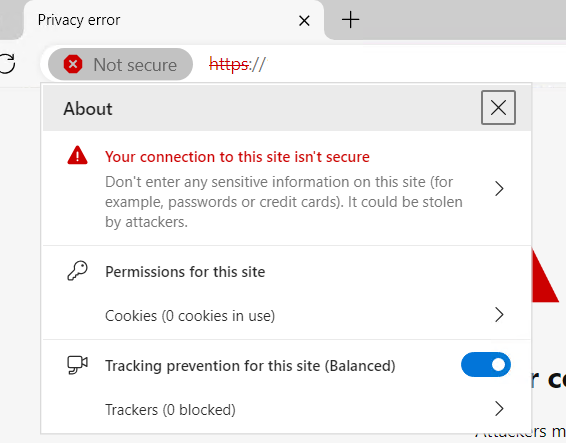The width and height of the screenshot is (566, 443).
Task: Click Tracking prevention for this site label
Action: pos(250,366)
